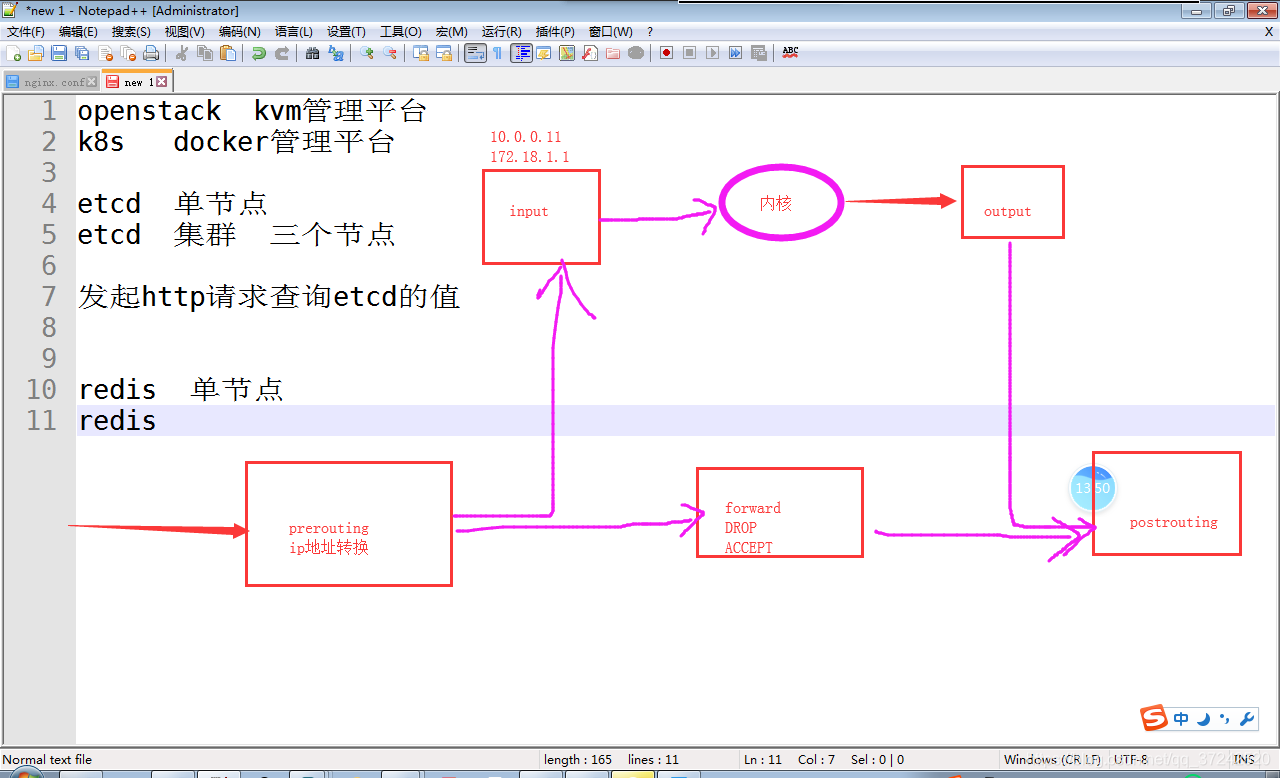The height and width of the screenshot is (778, 1280).
Task: Open the 运行(R) menu
Action: 502,32
